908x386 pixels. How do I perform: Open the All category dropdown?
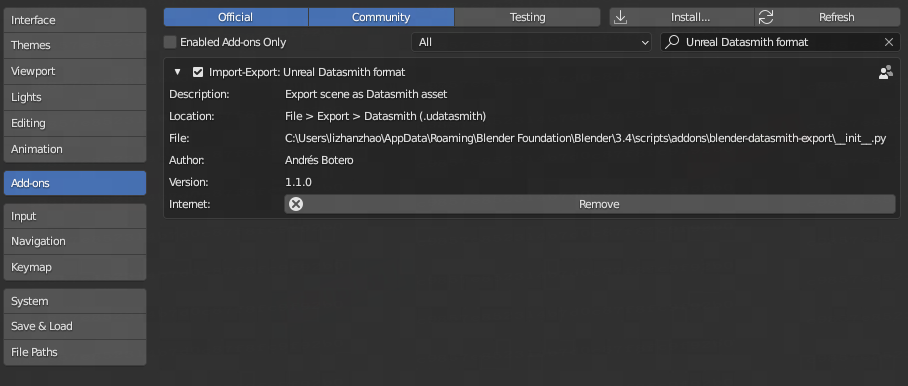pyautogui.click(x=531, y=42)
